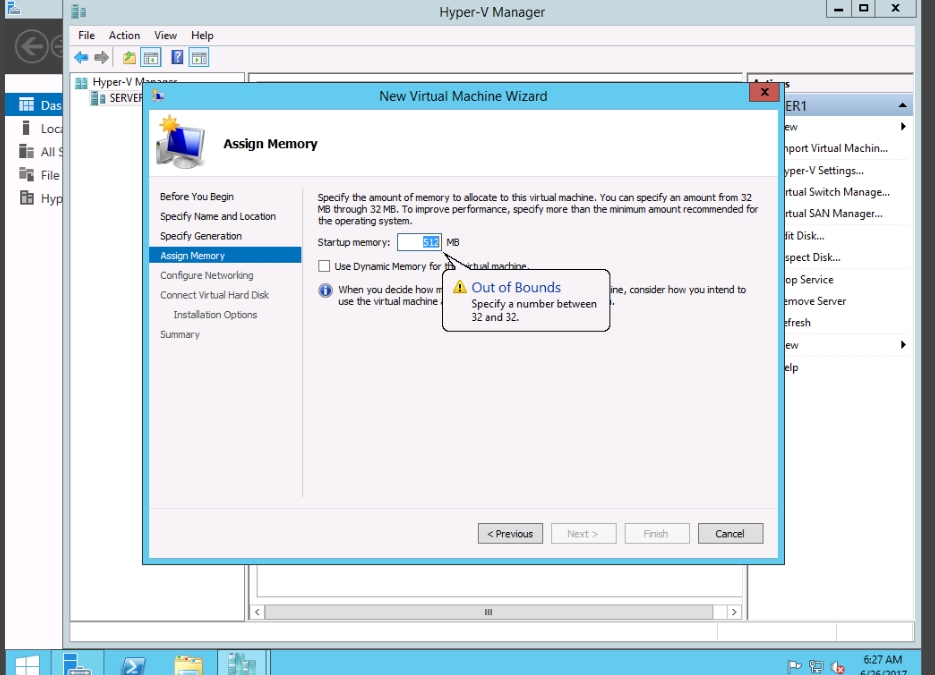
Task: Open Virtual SAN Manager from Actions pane
Action: point(834,213)
